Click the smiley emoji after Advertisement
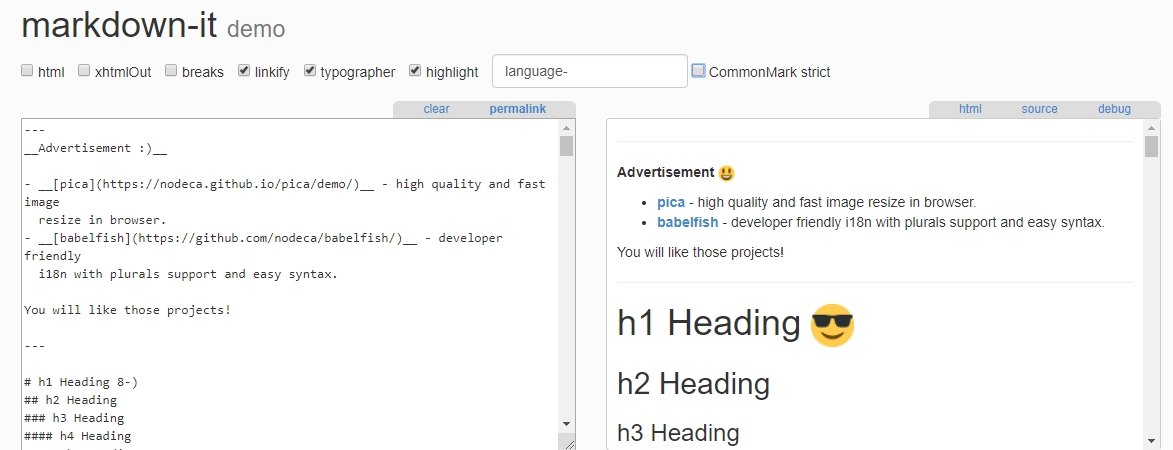This screenshot has height=450, width=1173. [x=727, y=173]
